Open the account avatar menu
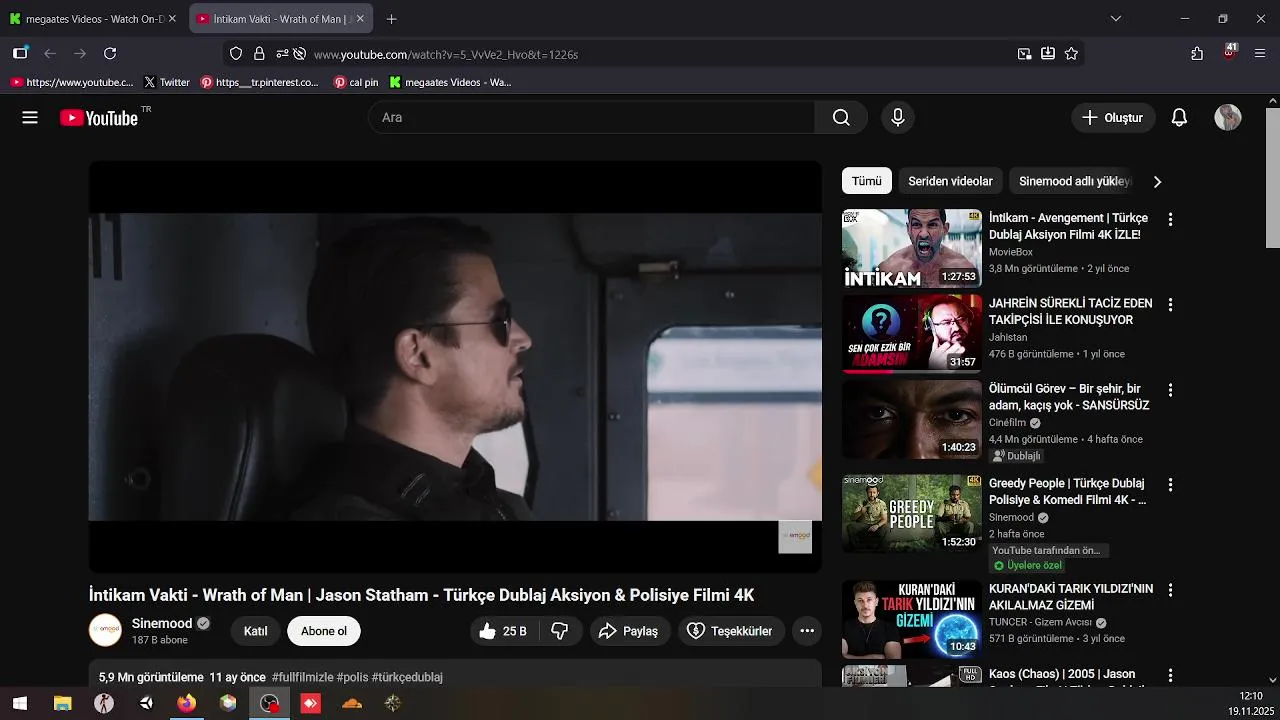This screenshot has width=1280, height=720. pos(1228,118)
